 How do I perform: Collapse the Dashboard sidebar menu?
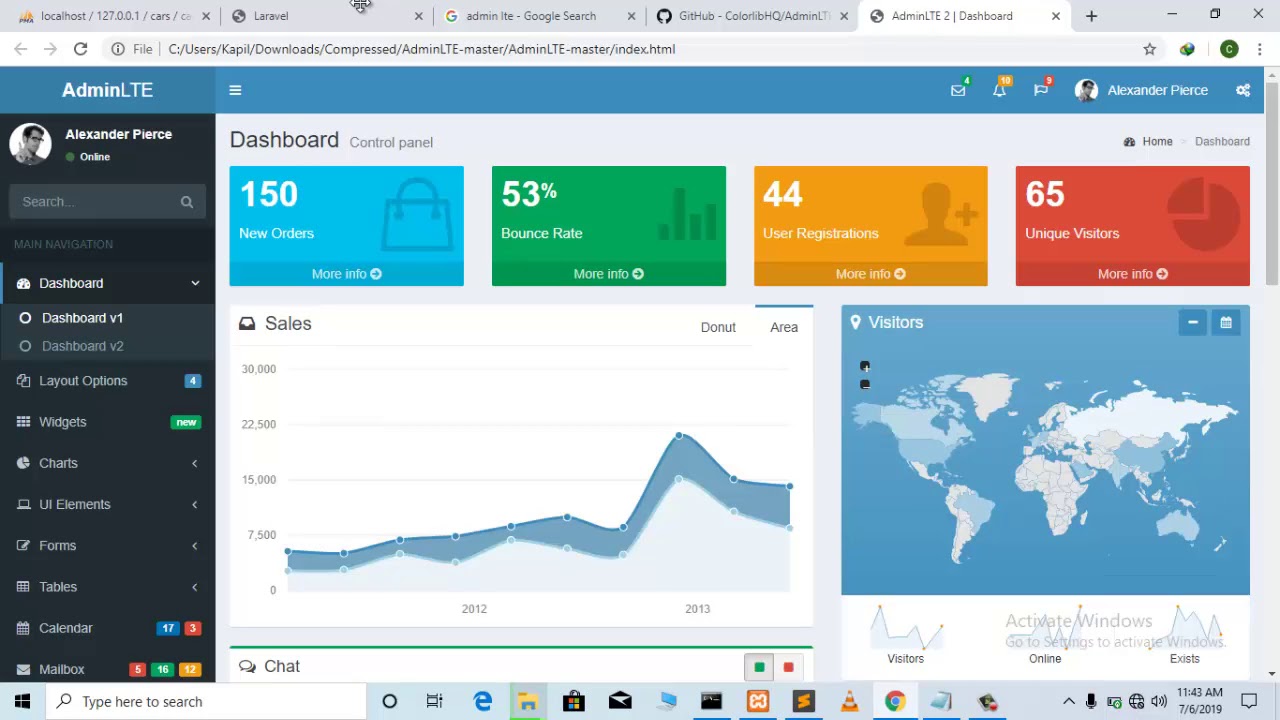pos(108,283)
